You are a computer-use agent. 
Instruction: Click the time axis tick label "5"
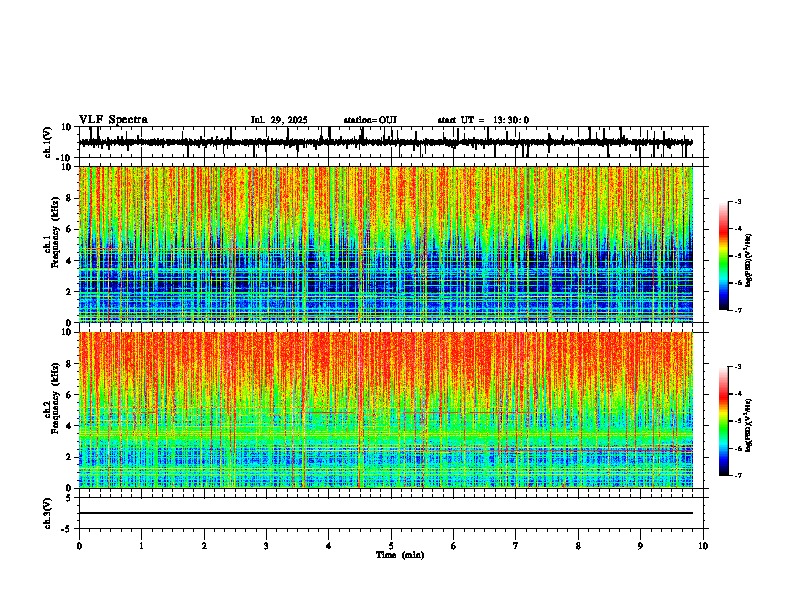tap(391, 546)
